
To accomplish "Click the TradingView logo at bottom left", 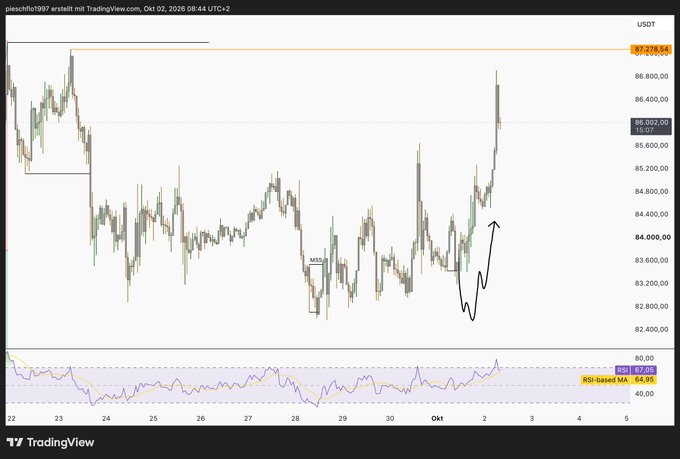I will pos(50,442).
